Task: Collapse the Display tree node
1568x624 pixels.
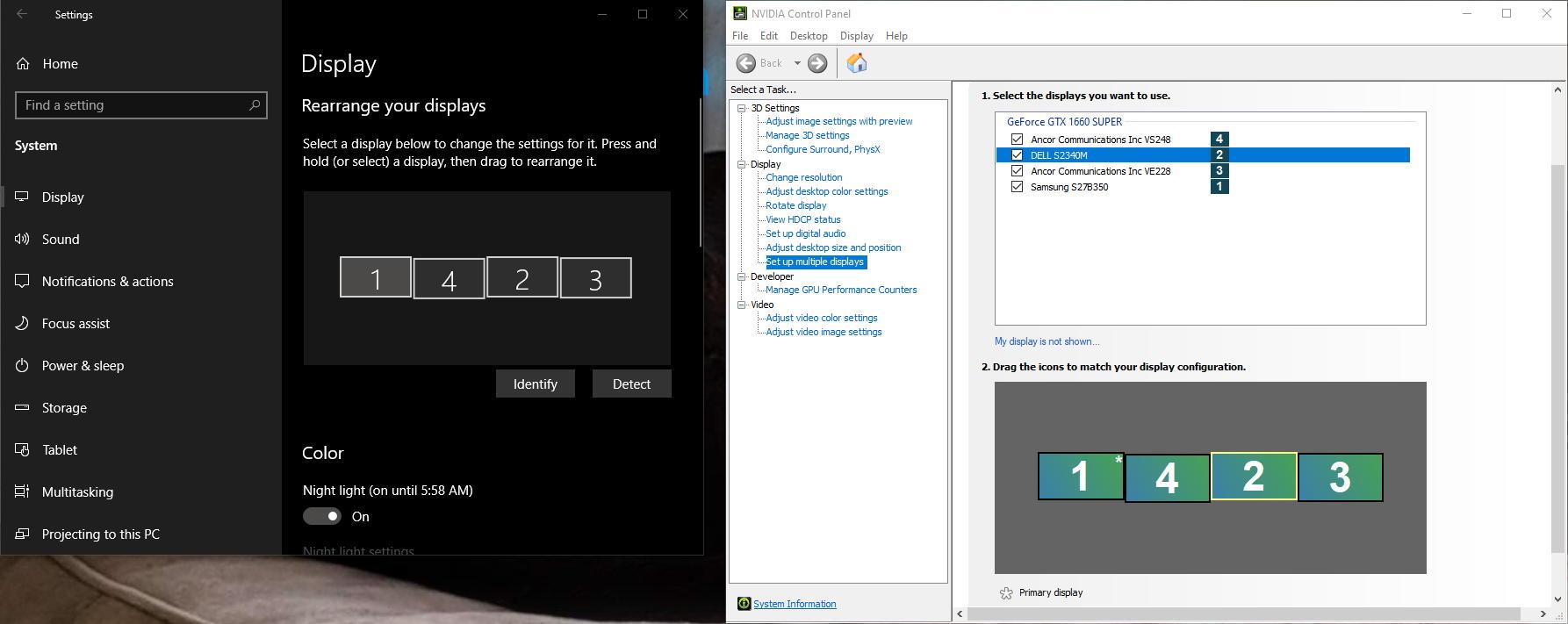Action: (742, 164)
